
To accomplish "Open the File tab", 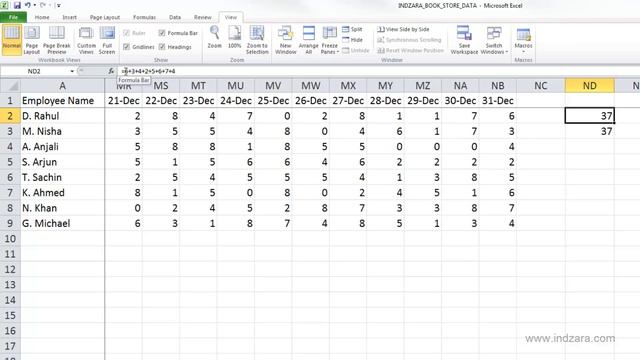I will pos(13,17).
